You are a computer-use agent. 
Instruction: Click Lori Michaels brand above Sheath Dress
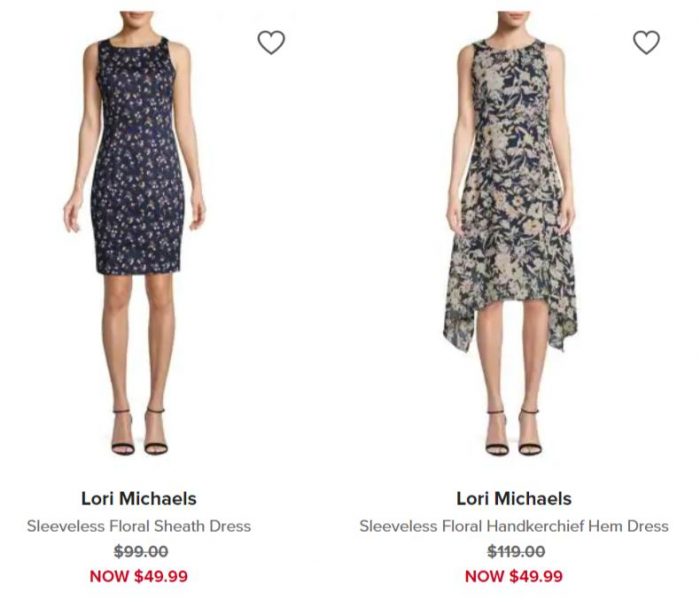(x=138, y=499)
